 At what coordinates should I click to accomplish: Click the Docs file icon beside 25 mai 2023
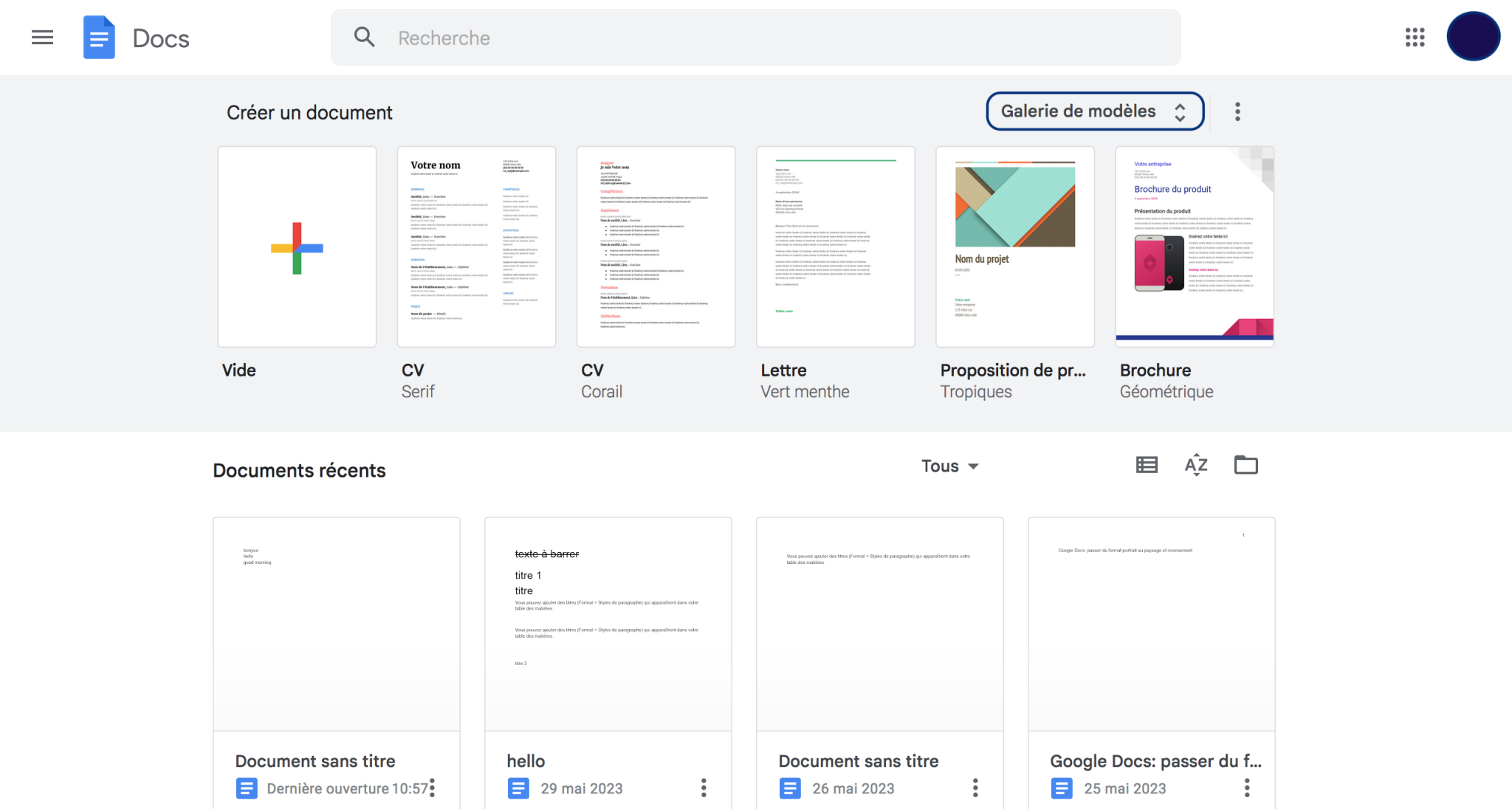[x=1062, y=788]
